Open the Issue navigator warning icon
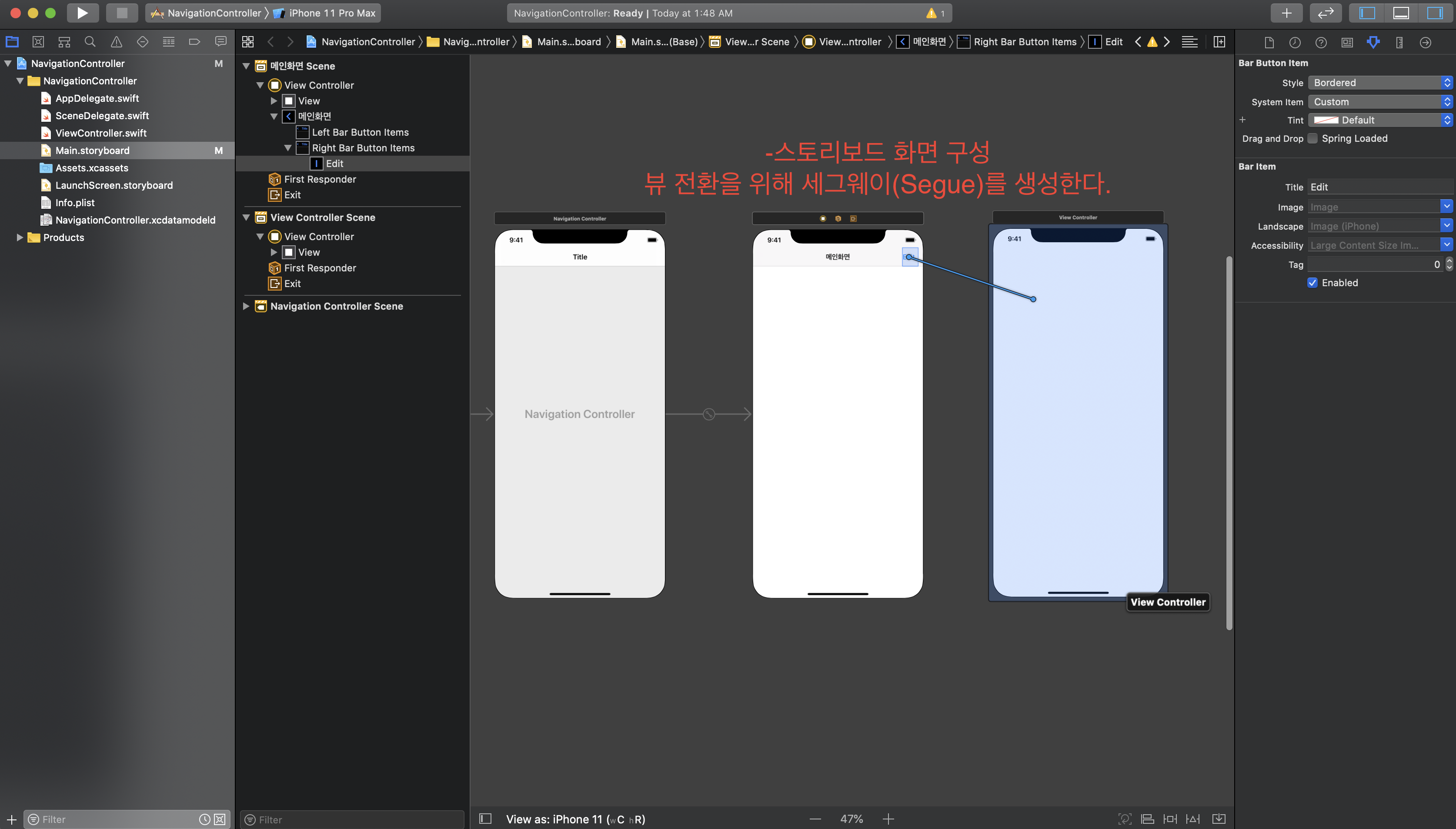1456x829 pixels. [116, 42]
